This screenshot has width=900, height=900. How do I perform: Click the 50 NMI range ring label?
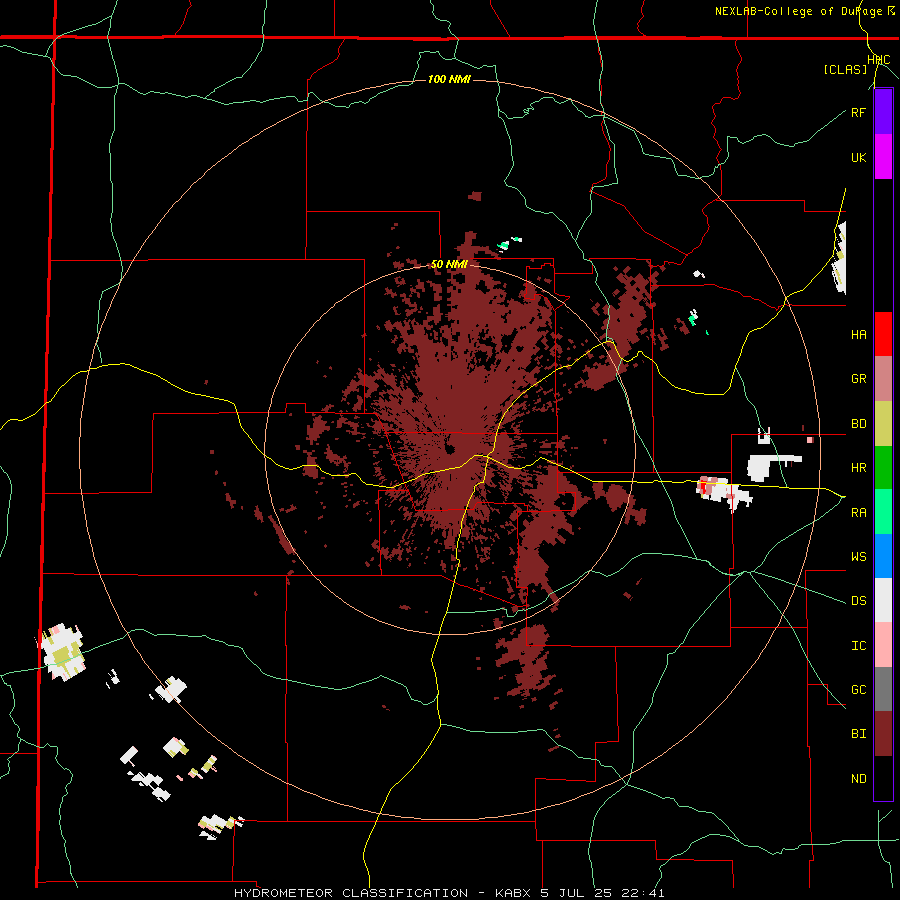449,264
